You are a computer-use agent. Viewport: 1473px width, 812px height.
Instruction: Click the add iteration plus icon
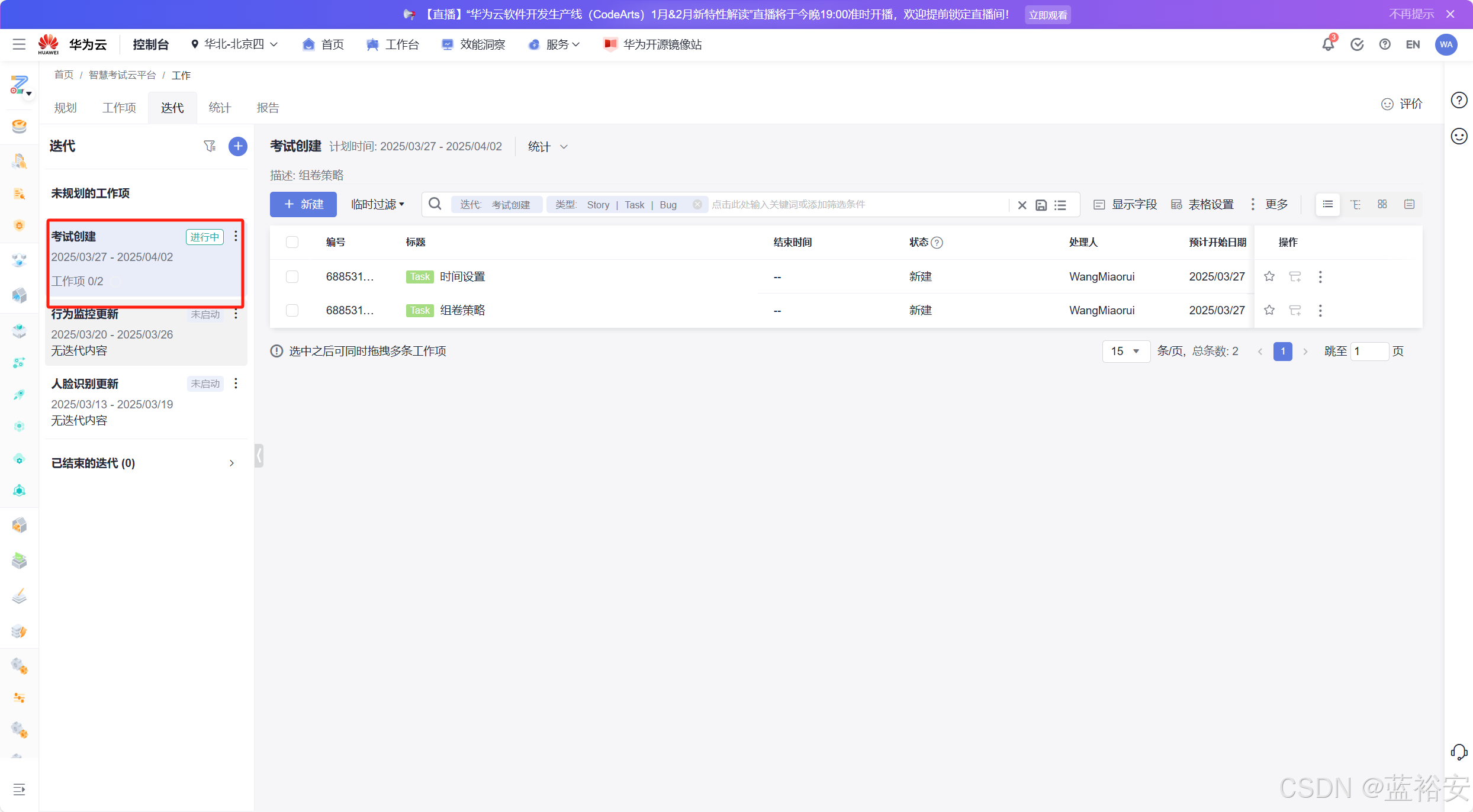pyautogui.click(x=237, y=146)
